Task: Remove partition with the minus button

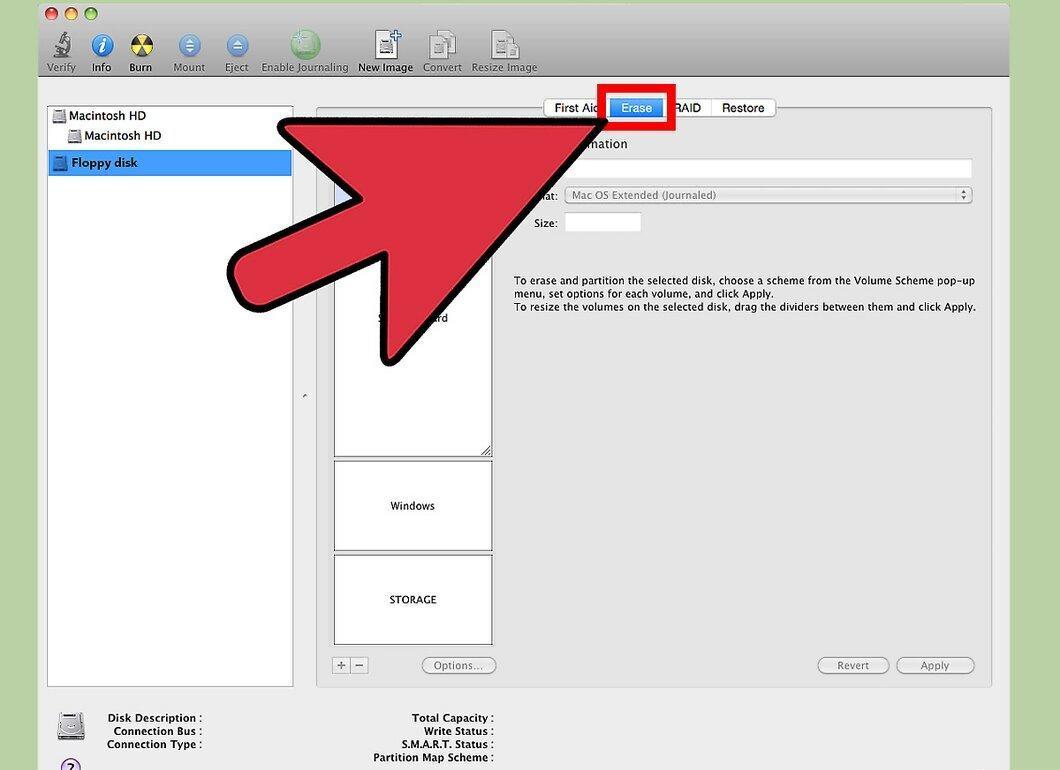Action: pos(360,665)
